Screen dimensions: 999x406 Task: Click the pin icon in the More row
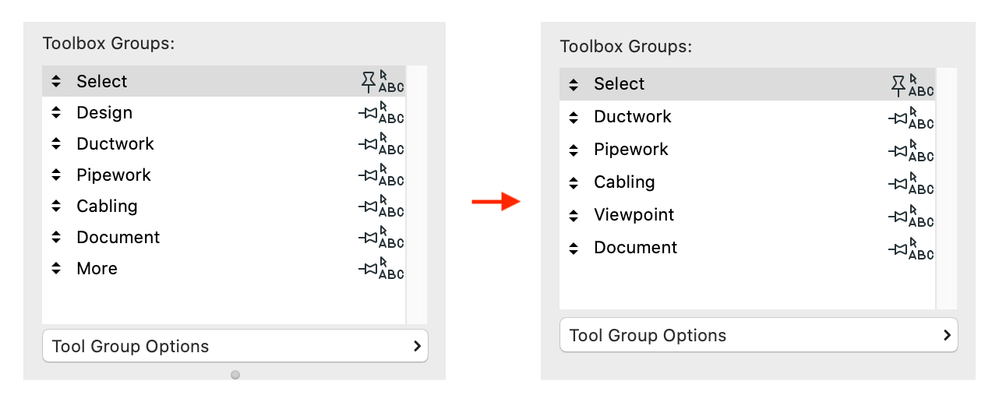[x=368, y=269]
